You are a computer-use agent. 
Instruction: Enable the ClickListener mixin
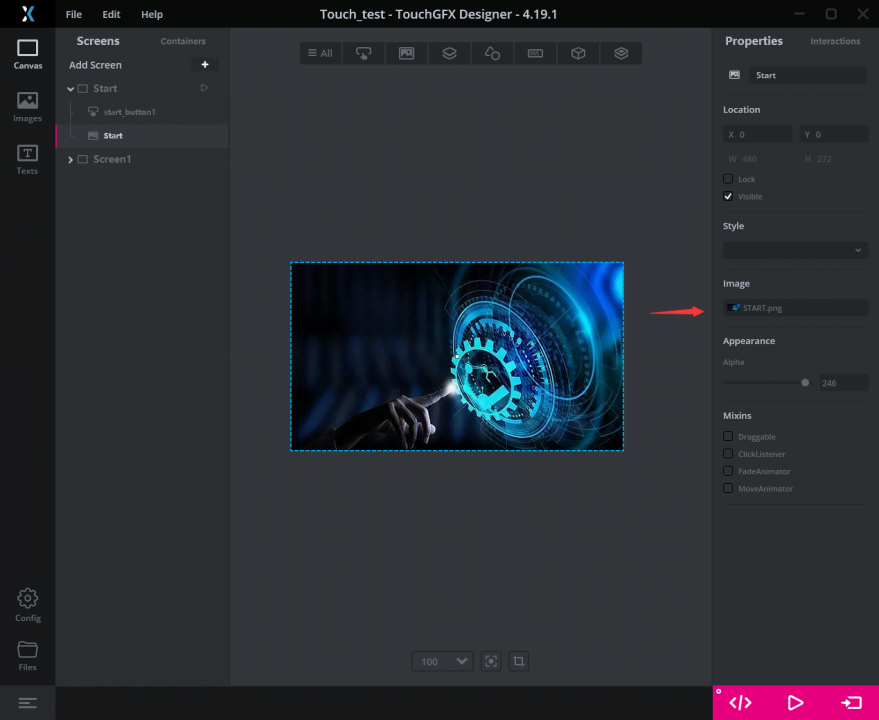point(728,454)
